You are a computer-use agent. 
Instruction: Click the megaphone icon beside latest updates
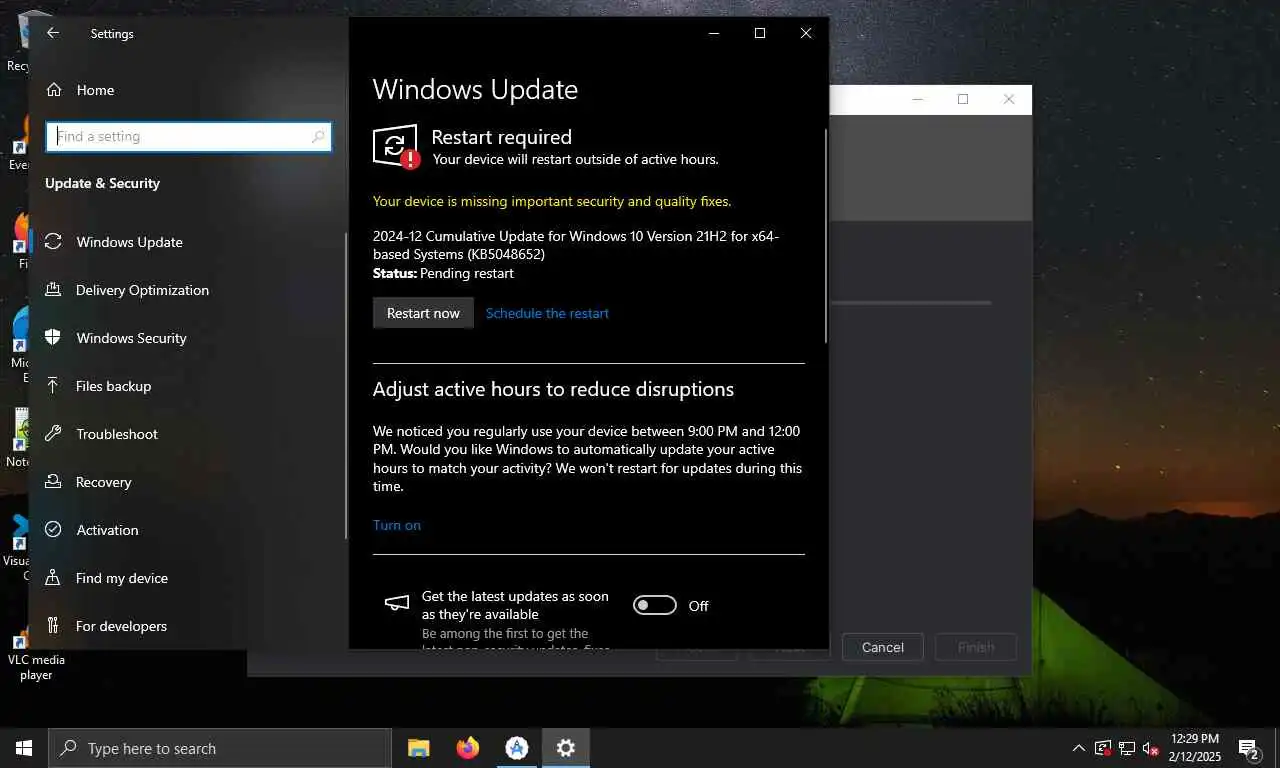coord(397,603)
